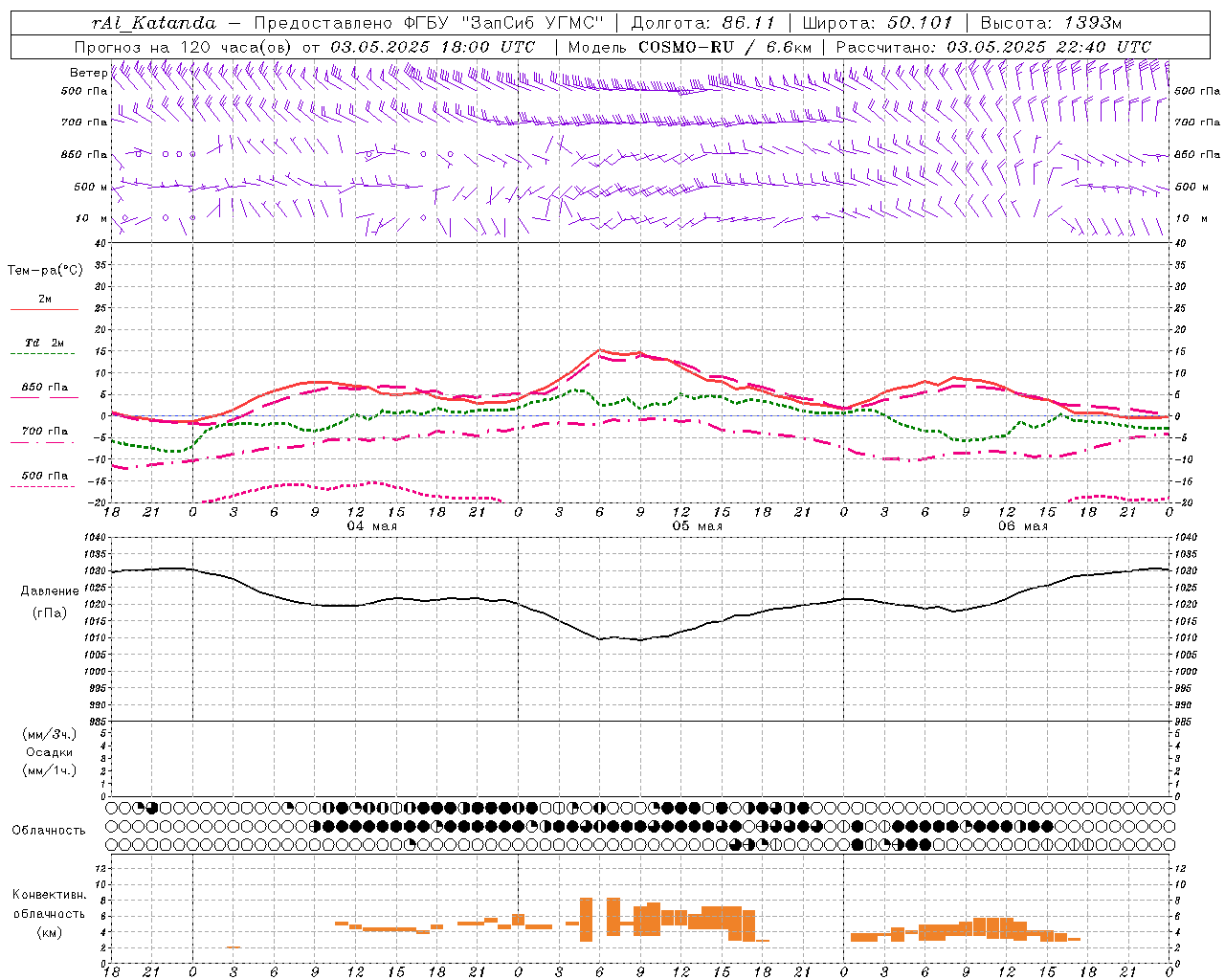Click the left 700 гПа wind level label
The height and width of the screenshot is (980, 1225).
pos(84,122)
